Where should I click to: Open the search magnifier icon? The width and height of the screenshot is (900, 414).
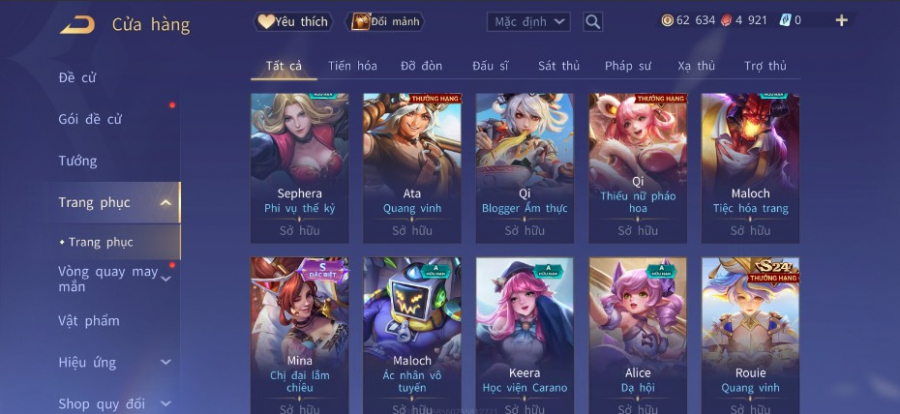pyautogui.click(x=593, y=22)
